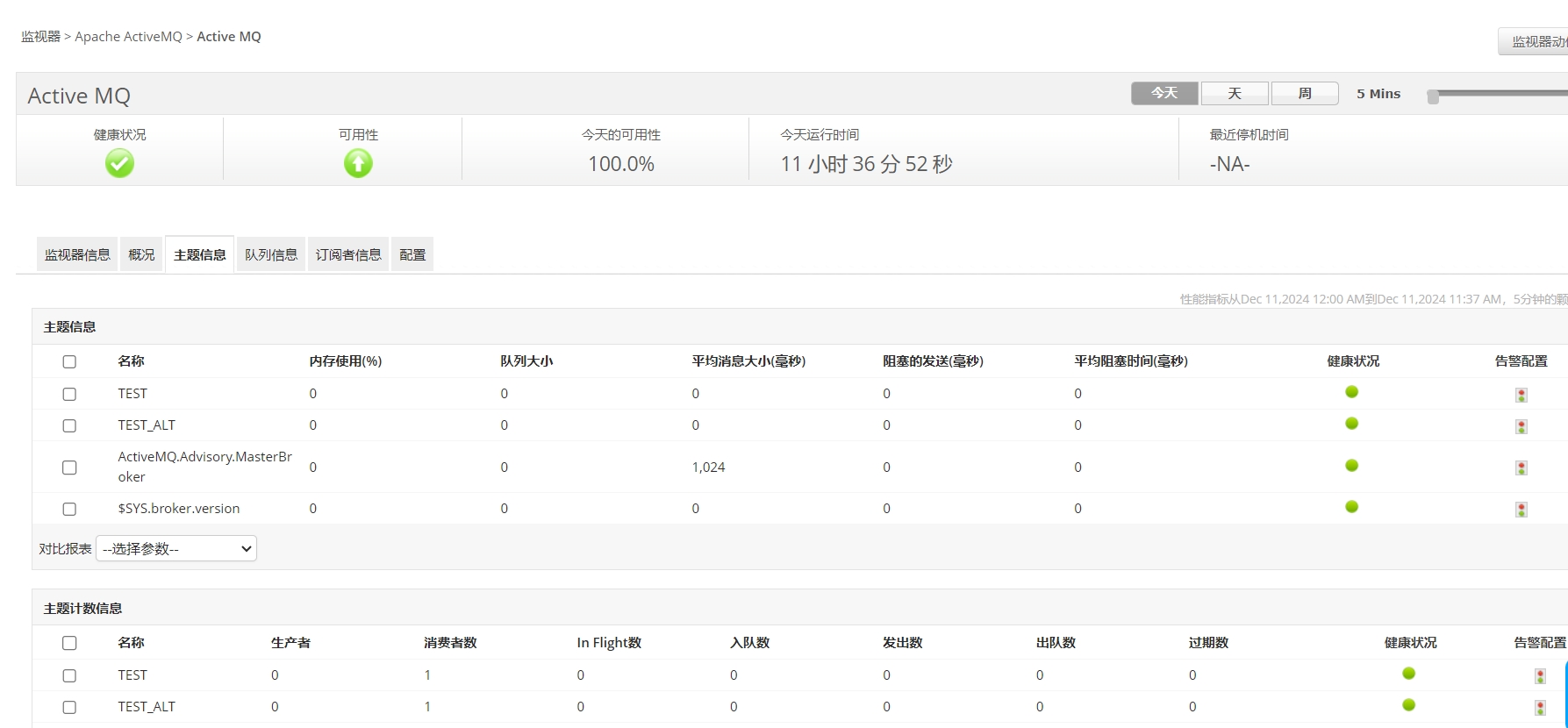Click TEST_ALT topic name in 主题计数信息 table
This screenshot has width=1568, height=728.
click(x=147, y=706)
